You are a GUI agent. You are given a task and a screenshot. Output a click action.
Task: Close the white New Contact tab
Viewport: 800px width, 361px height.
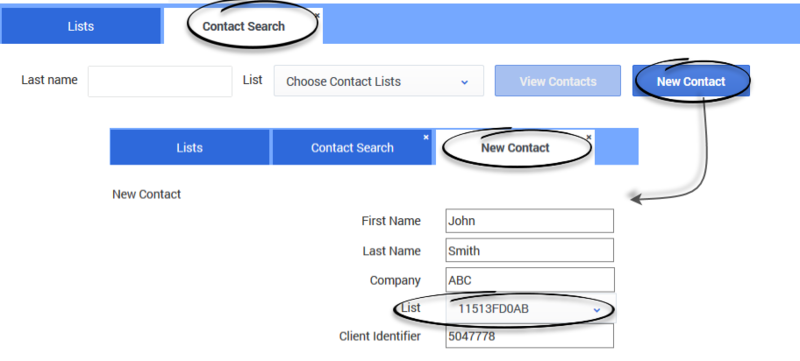589,137
